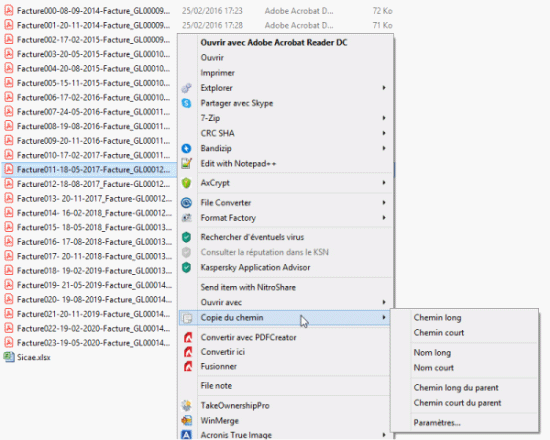Choose WinMerge entry
The height and width of the screenshot is (440, 550).
[x=220, y=420]
